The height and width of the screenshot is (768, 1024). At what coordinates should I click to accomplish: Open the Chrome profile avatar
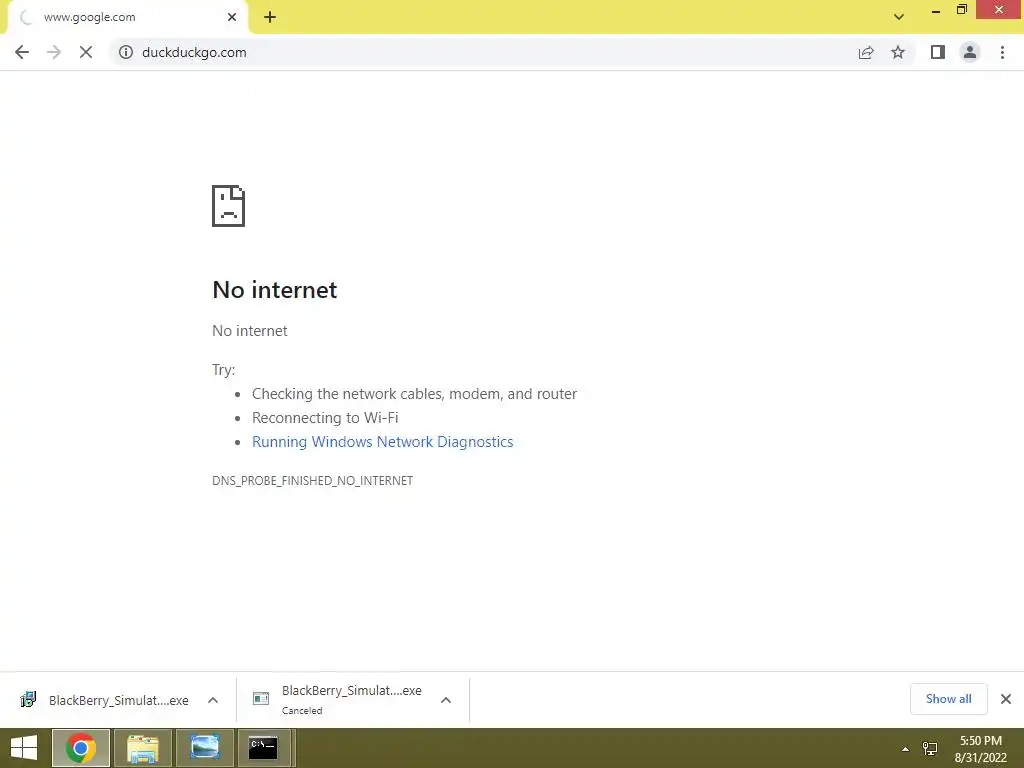click(970, 52)
